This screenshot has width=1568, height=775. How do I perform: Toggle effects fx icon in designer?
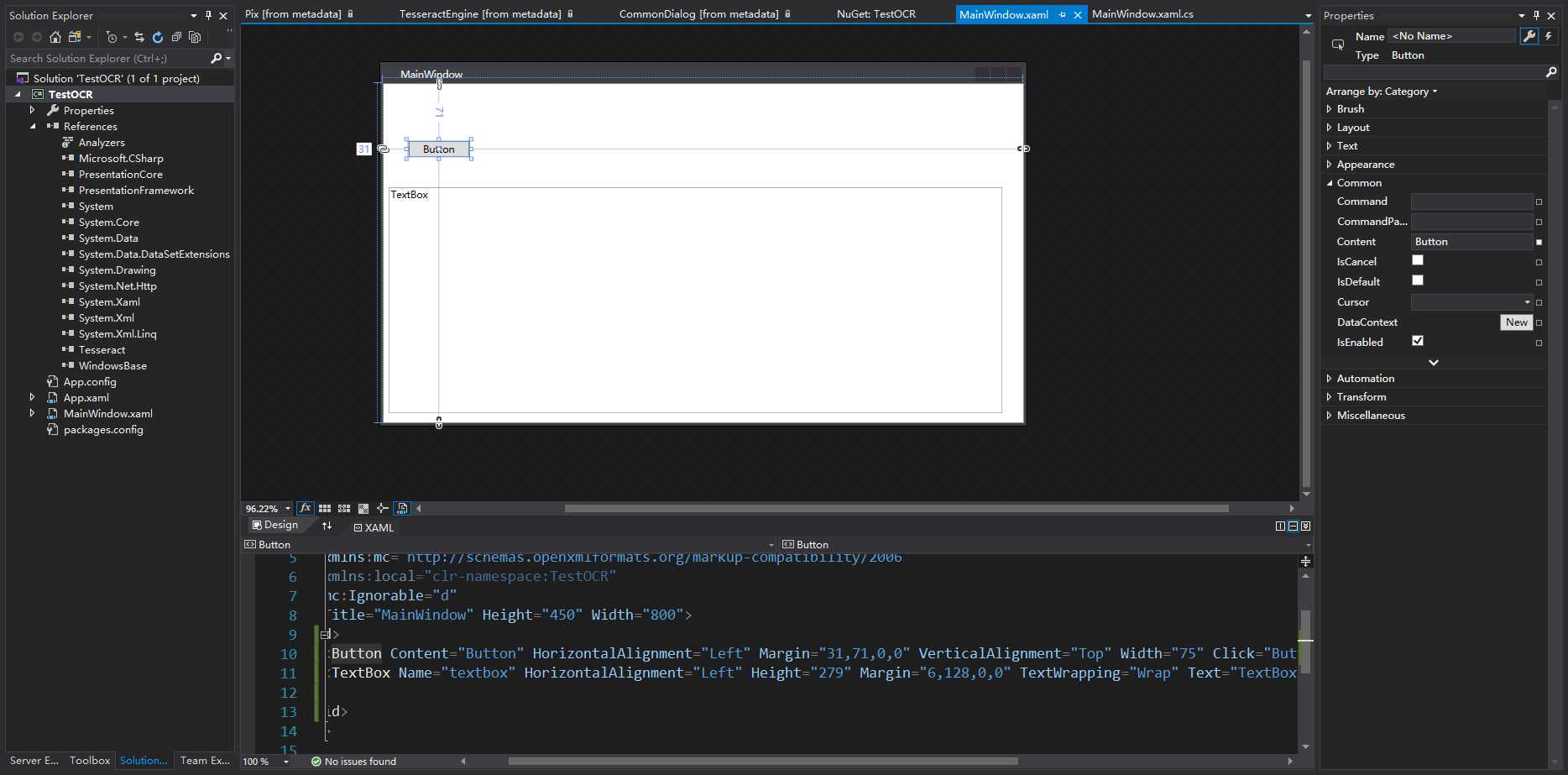point(306,508)
